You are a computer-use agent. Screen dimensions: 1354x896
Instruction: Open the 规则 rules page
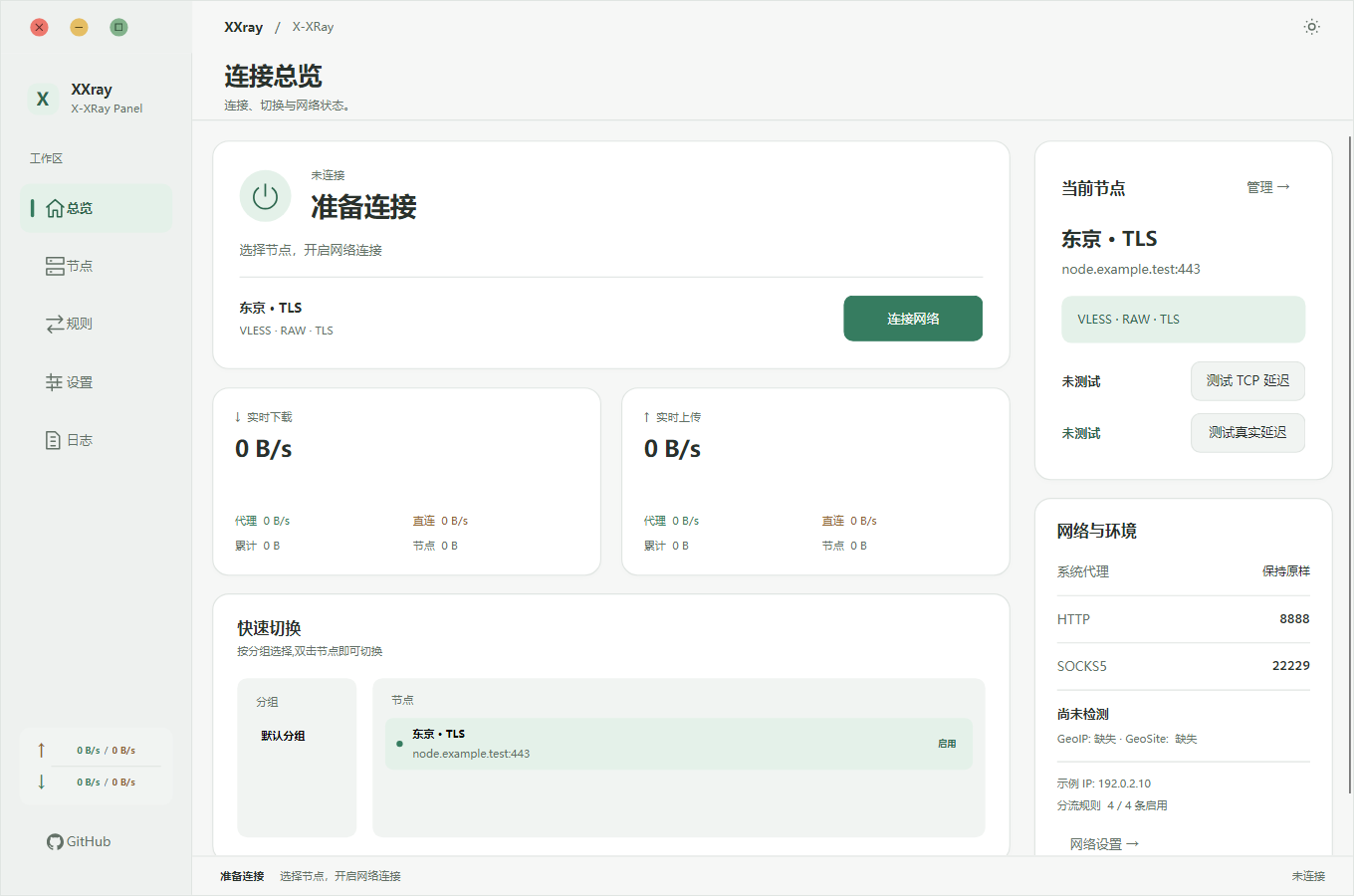coord(97,324)
